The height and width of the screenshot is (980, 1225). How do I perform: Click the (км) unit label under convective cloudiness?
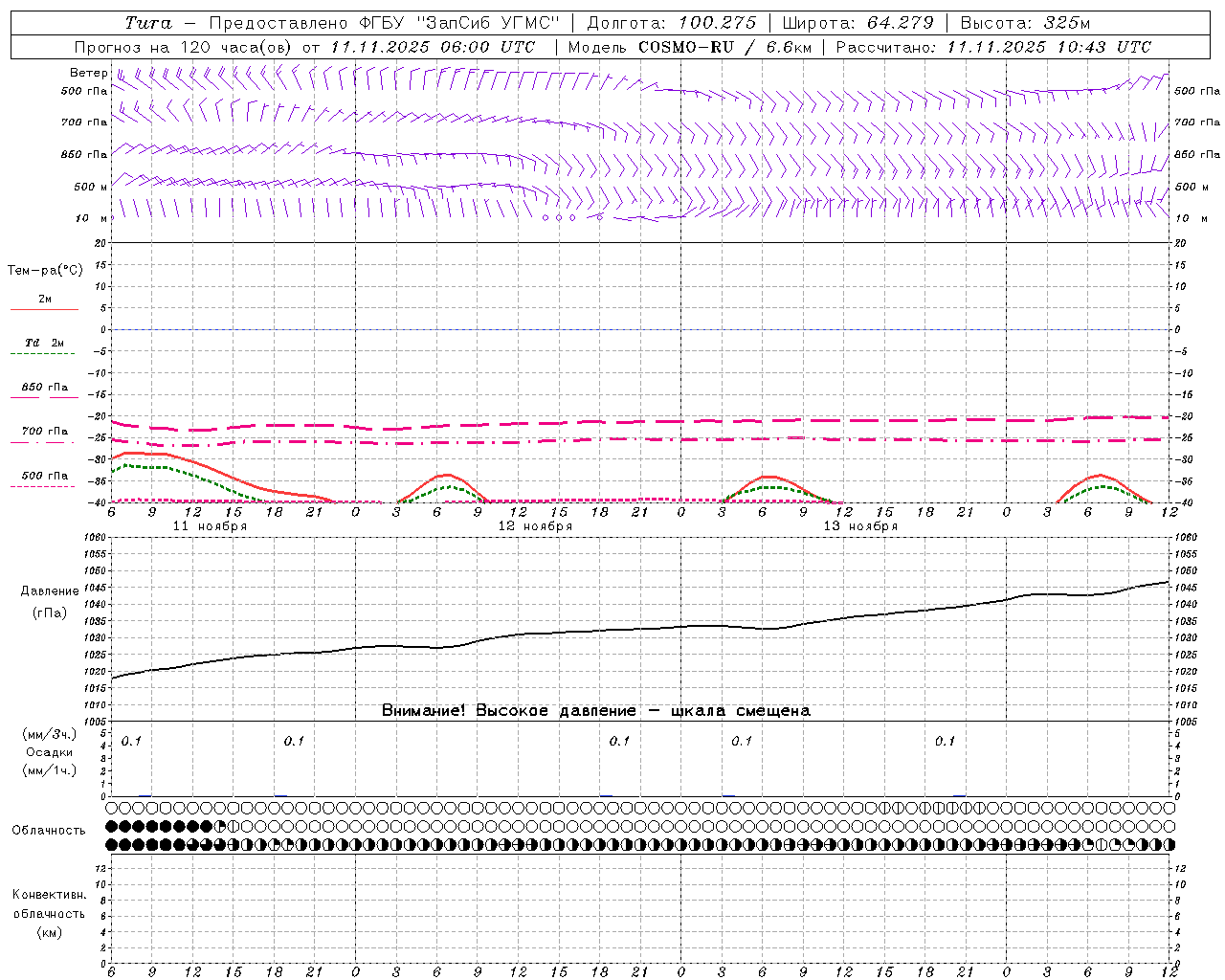pyautogui.click(x=50, y=932)
